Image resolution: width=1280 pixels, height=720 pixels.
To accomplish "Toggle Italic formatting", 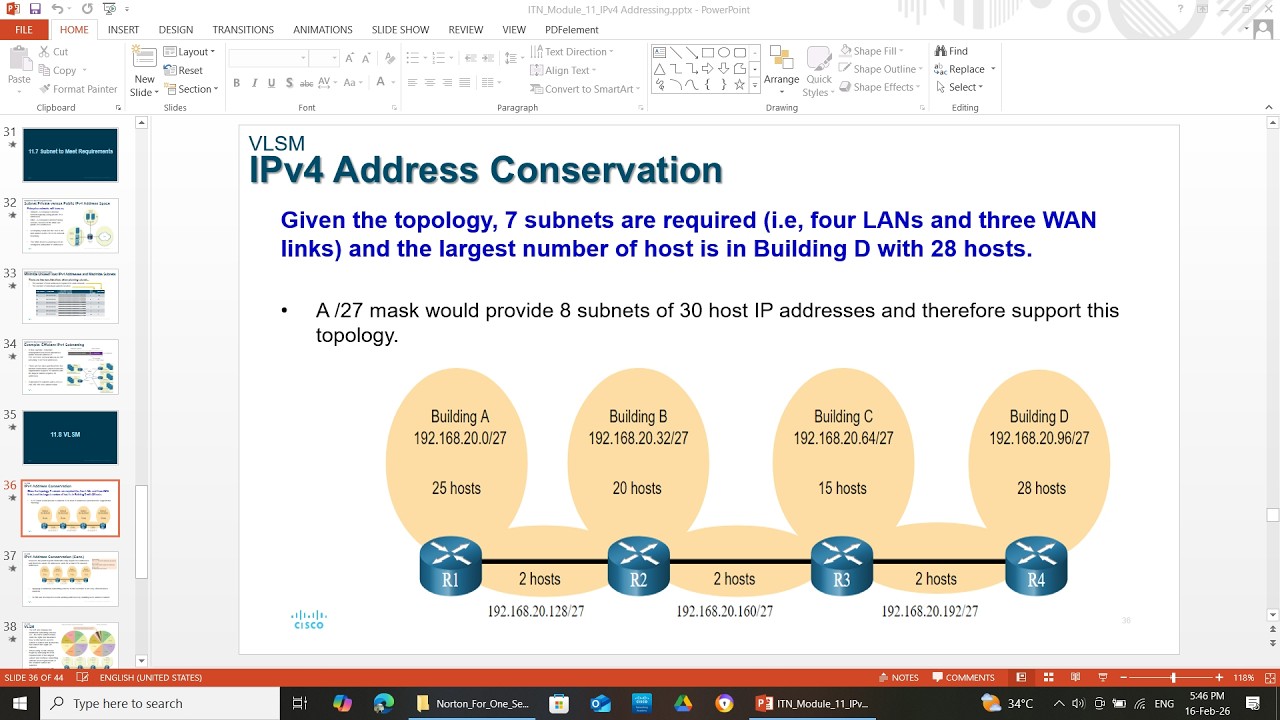I will (x=255, y=83).
